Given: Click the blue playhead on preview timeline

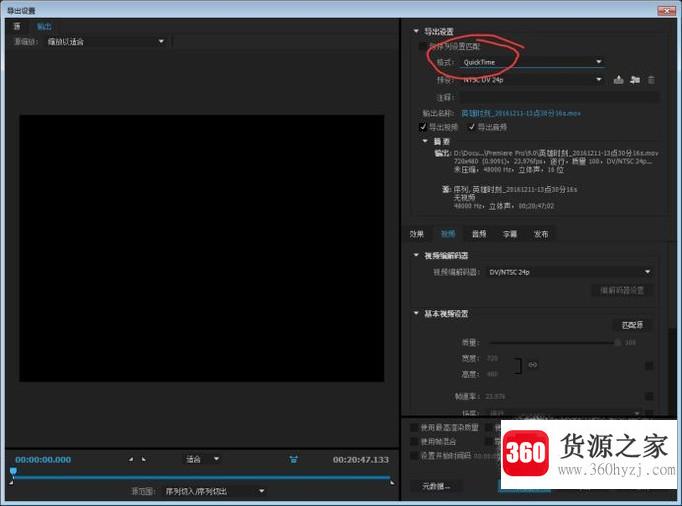Looking at the screenshot, I should pos(13,471).
